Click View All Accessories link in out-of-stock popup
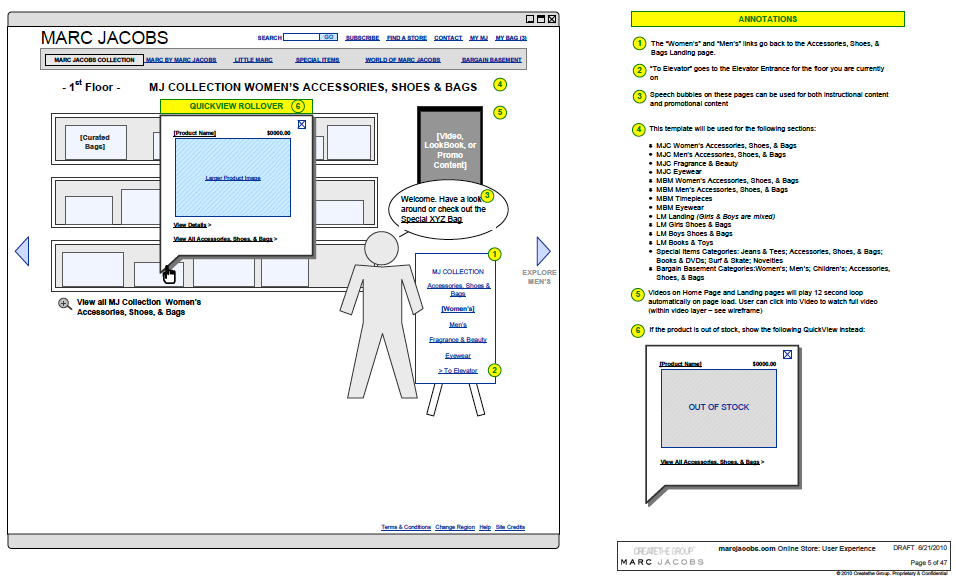 (x=712, y=462)
